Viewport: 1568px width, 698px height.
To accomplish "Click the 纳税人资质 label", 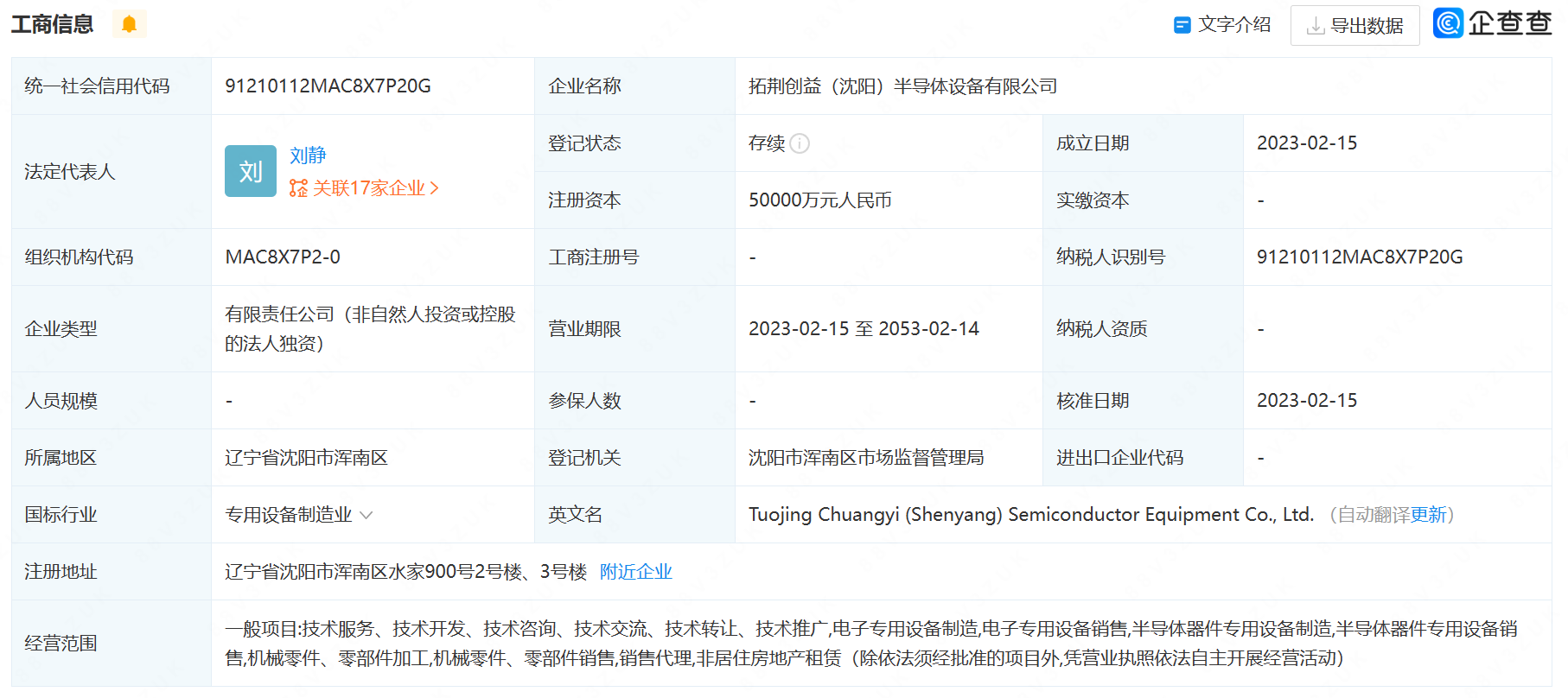I will tap(1102, 329).
